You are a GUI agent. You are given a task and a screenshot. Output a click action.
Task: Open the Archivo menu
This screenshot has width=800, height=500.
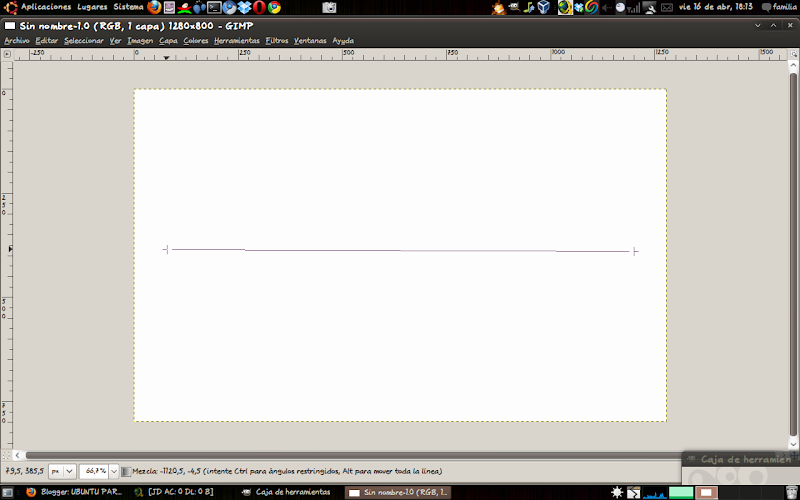pyautogui.click(x=17, y=41)
